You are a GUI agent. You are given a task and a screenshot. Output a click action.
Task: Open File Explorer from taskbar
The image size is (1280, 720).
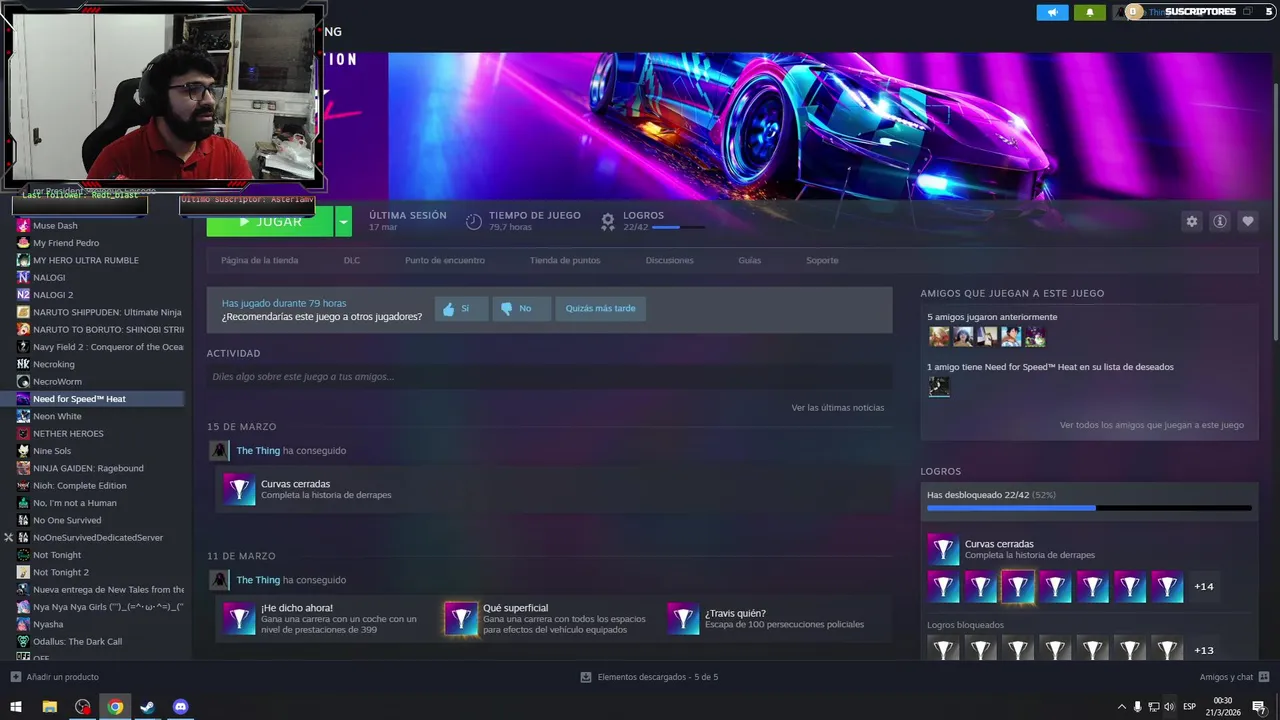tap(49, 707)
